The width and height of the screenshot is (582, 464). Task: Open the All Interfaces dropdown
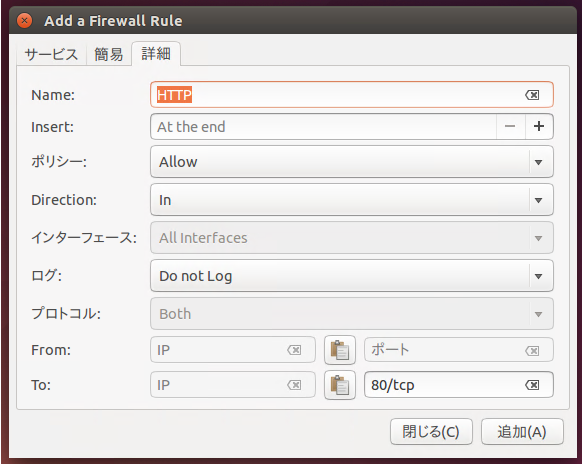tap(352, 238)
